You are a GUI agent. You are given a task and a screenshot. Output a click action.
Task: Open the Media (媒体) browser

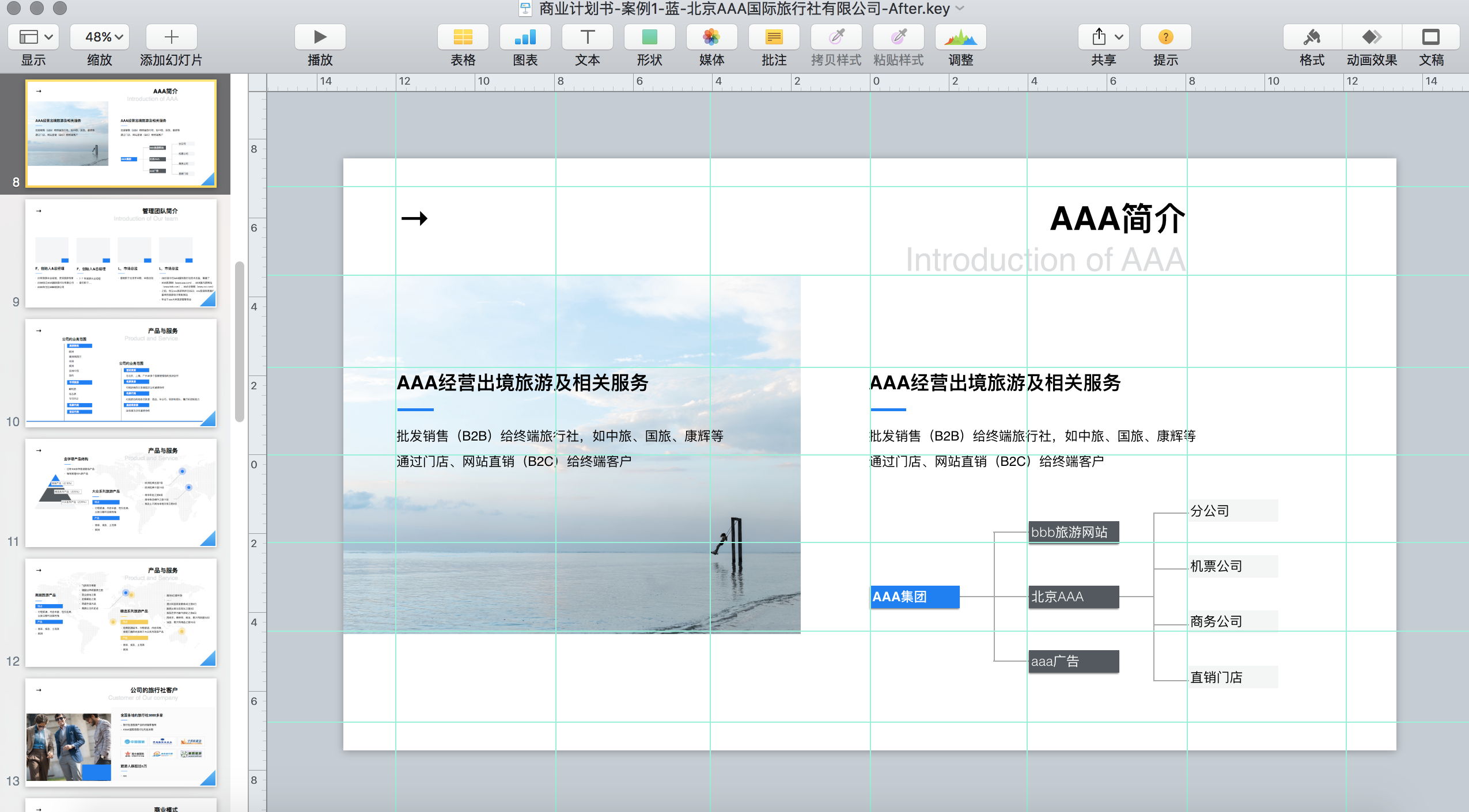712,37
